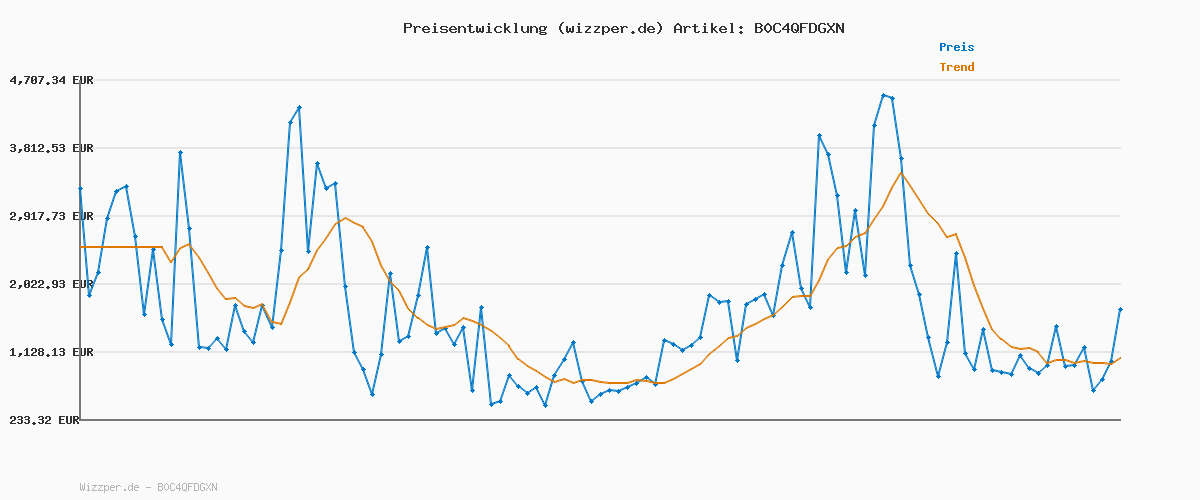Pick the 2,022.93 EUR axis label
Screen dimensions: 1200x500
[51, 284]
